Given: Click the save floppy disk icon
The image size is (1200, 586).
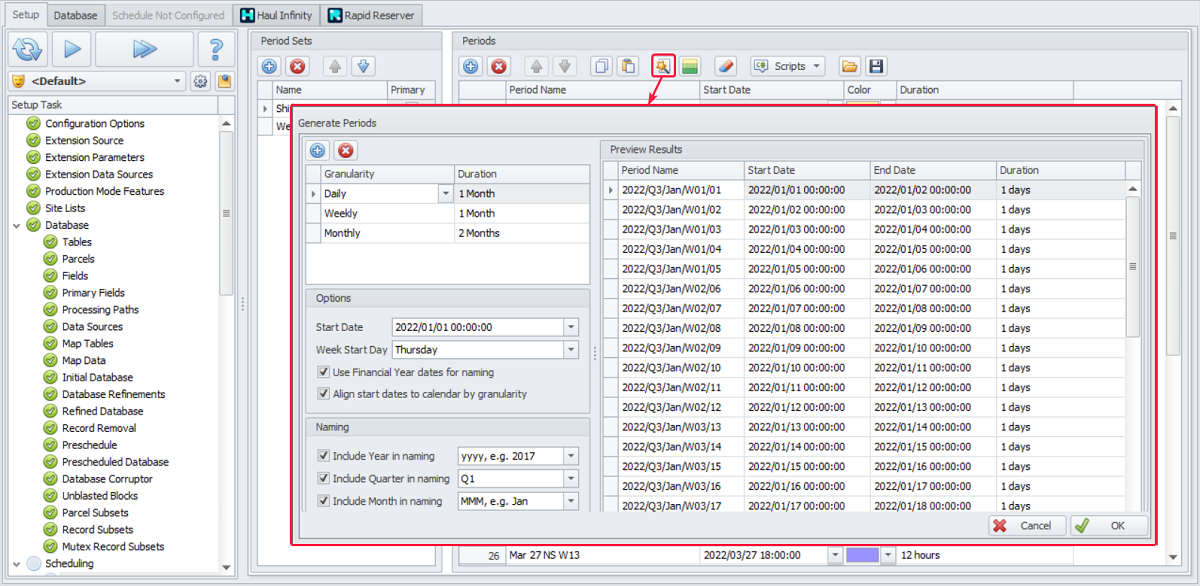Looking at the screenshot, I should coord(877,66).
